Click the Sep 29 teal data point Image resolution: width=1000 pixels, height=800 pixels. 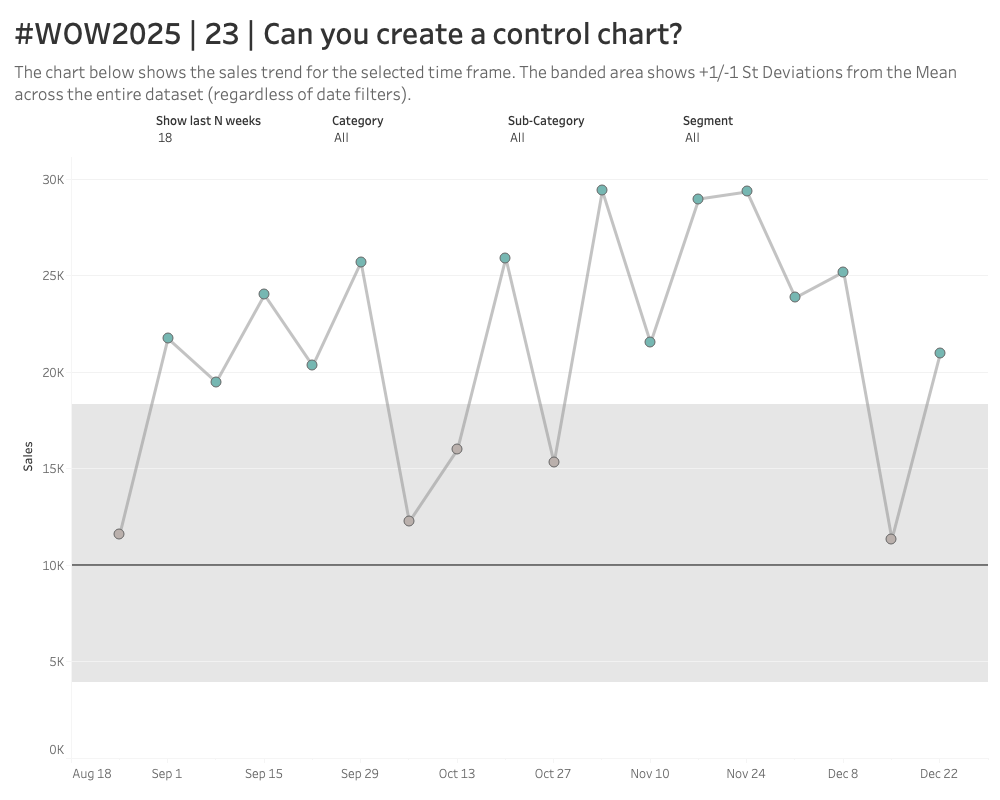coord(361,262)
